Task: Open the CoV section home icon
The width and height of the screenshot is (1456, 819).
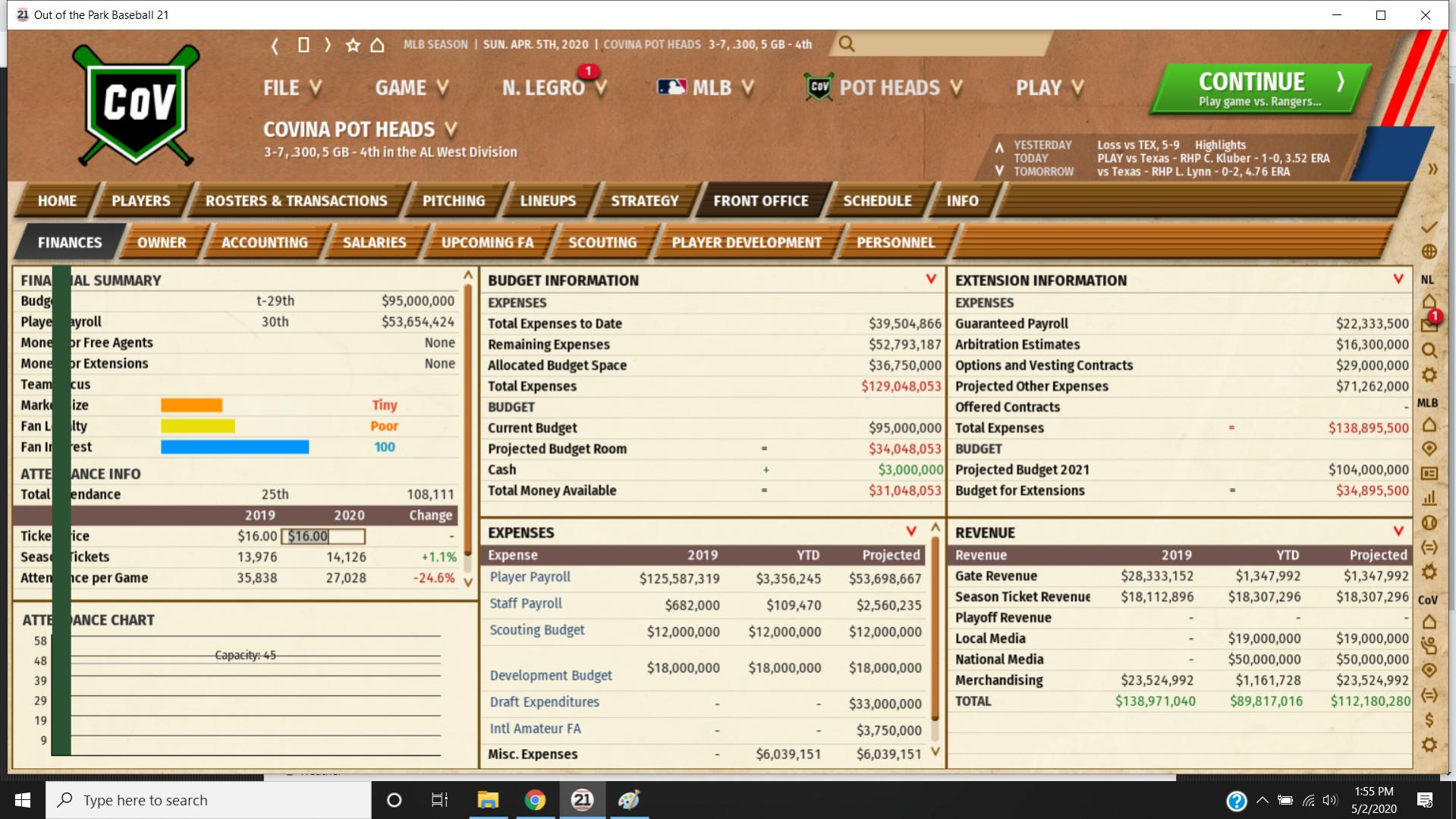Action: click(1429, 622)
